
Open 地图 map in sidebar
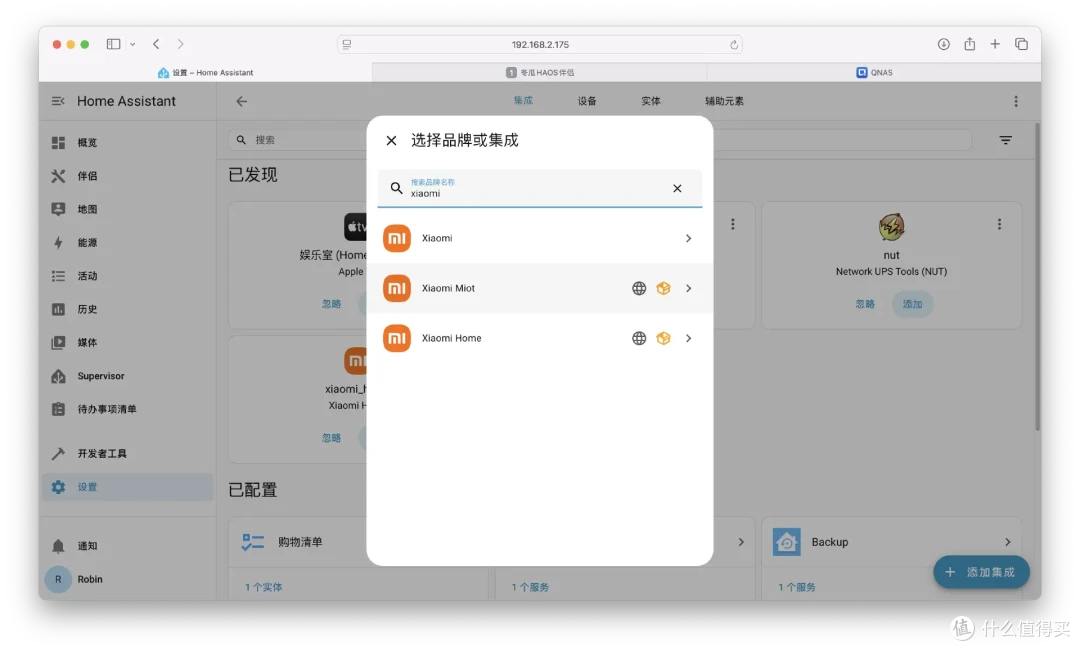pyautogui.click(x=127, y=209)
